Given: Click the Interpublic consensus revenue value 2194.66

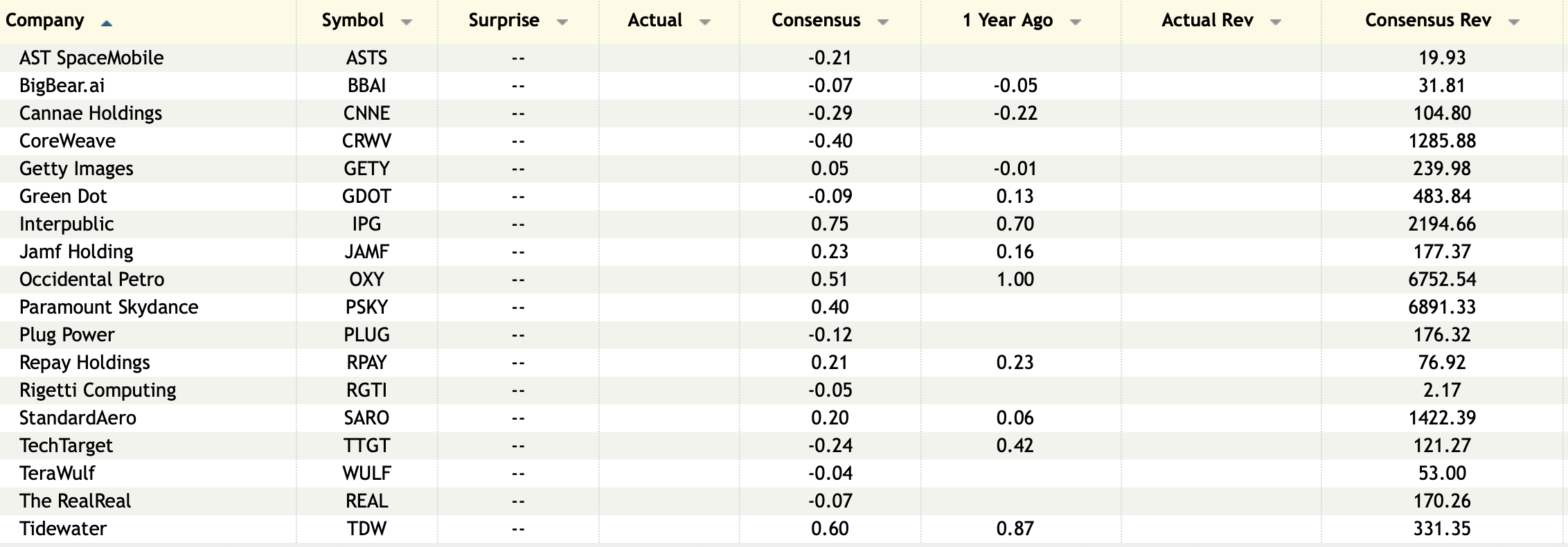Looking at the screenshot, I should pos(1442,224).
